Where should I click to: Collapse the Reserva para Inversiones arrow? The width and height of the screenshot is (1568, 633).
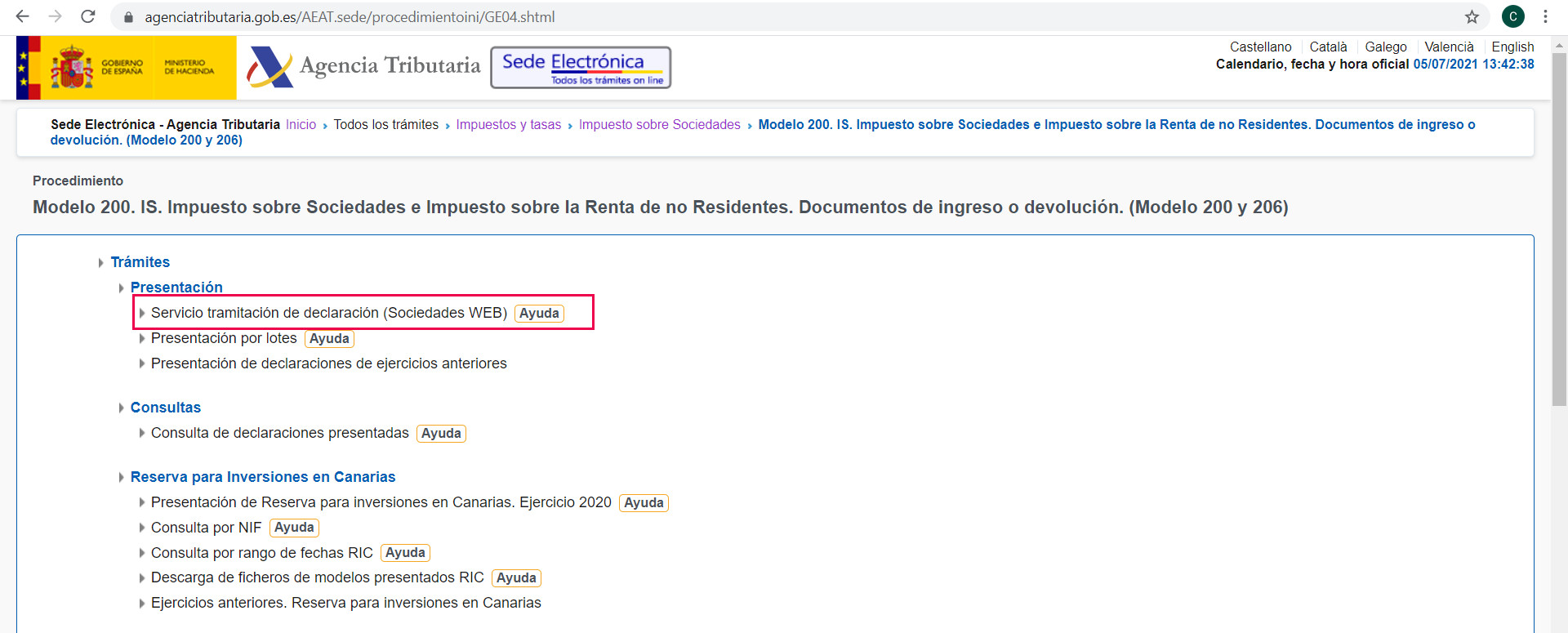coord(121,477)
